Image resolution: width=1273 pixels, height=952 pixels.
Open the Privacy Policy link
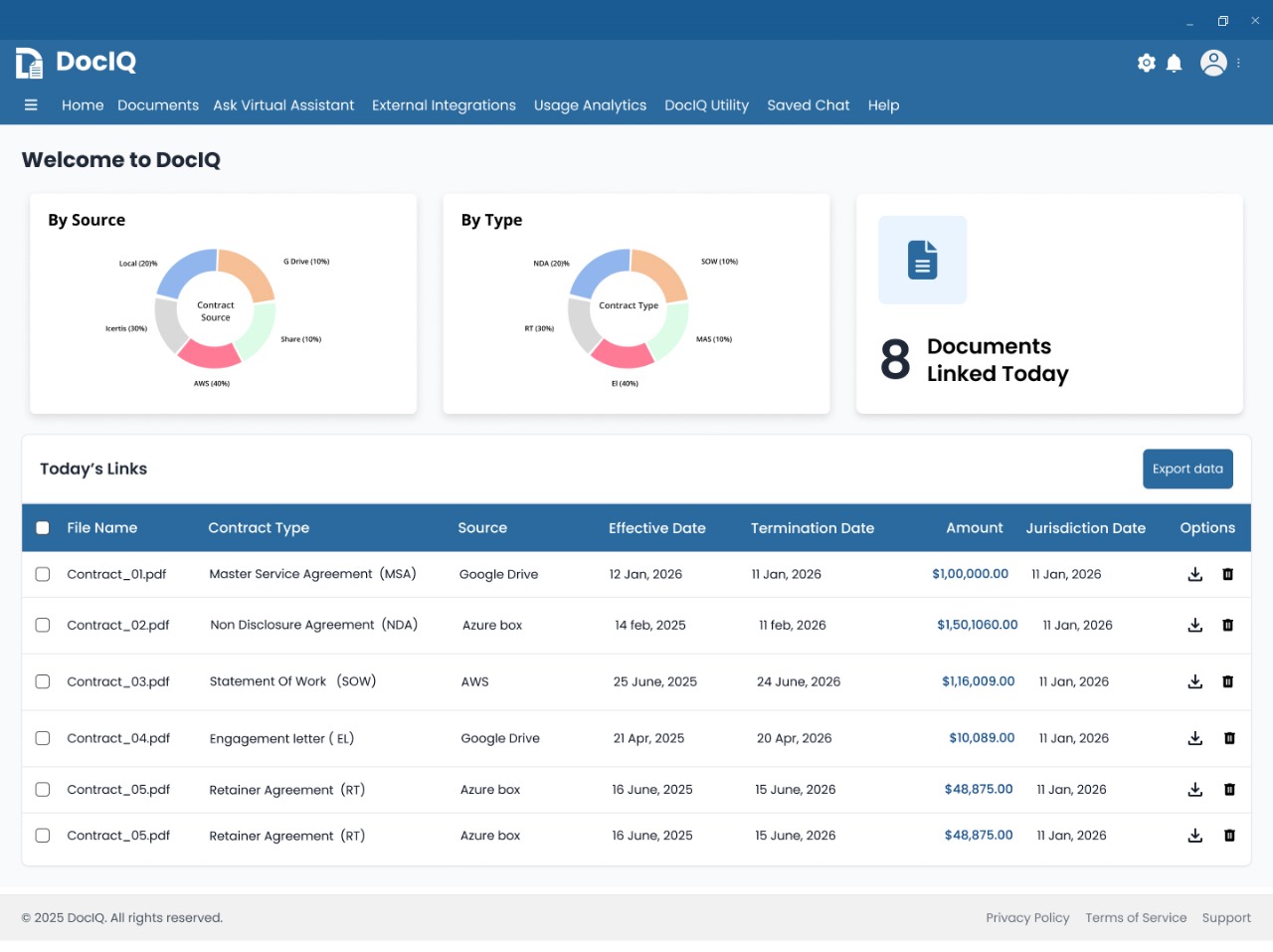tap(1027, 918)
